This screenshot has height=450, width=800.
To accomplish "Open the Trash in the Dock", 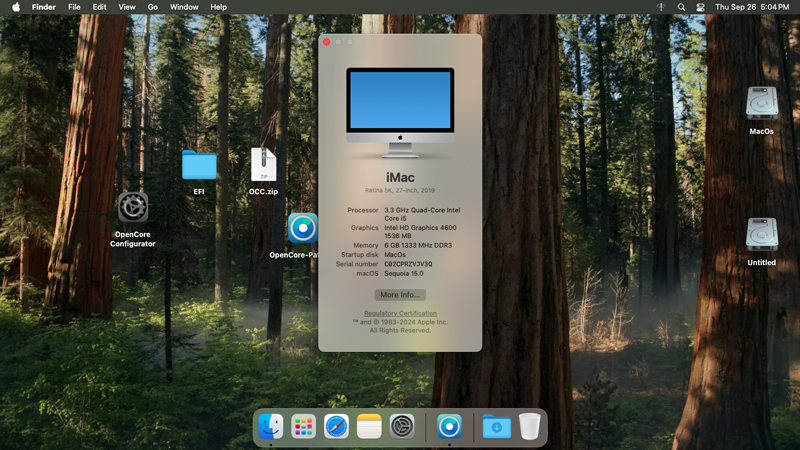I will pos(530,427).
